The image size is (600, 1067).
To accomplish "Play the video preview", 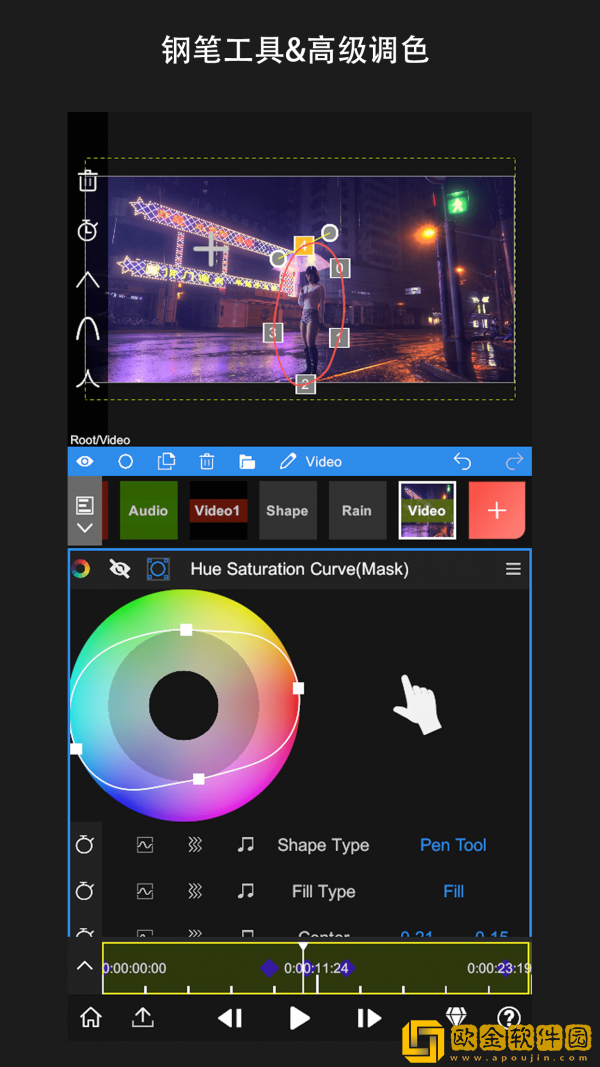I will pos(299,1018).
